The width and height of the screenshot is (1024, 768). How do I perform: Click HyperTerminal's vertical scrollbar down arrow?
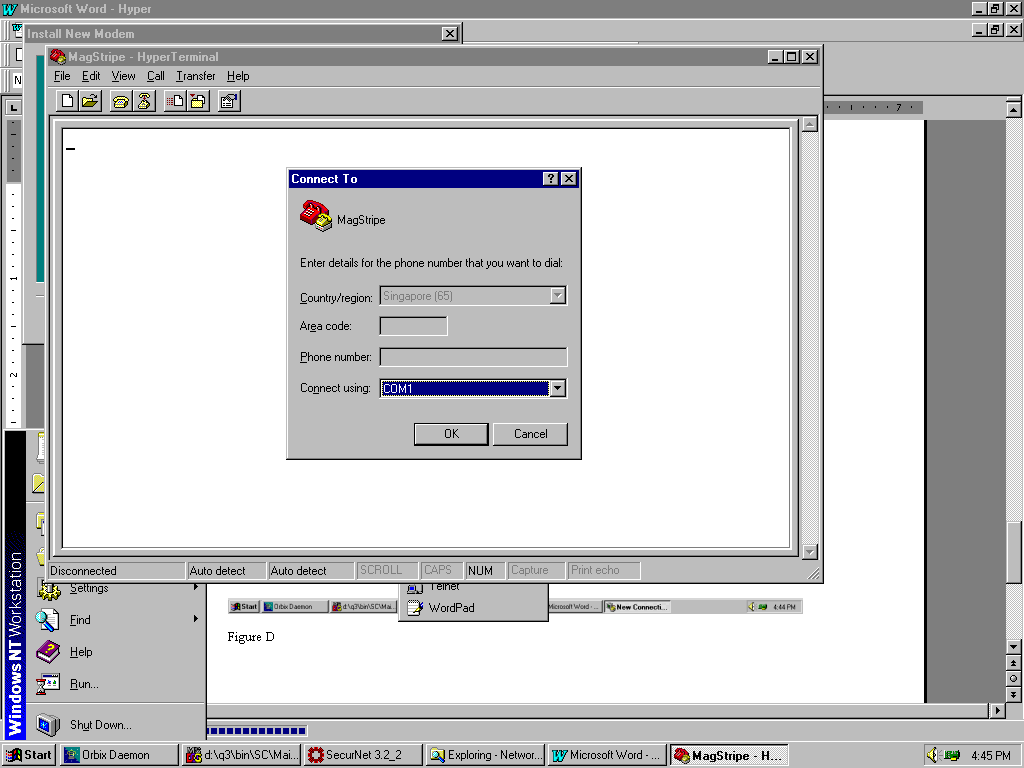click(809, 552)
